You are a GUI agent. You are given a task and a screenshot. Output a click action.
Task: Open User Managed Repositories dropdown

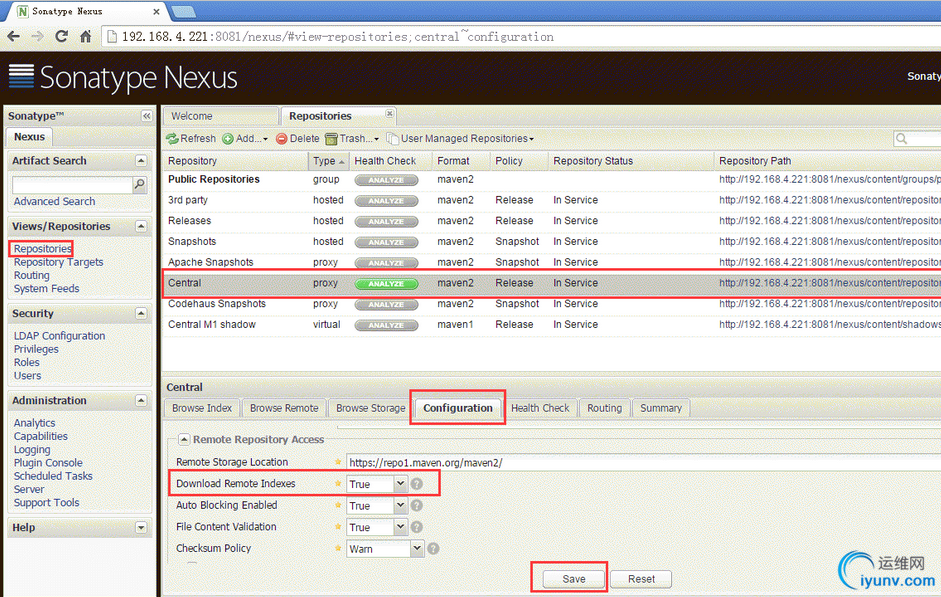tap(460, 139)
